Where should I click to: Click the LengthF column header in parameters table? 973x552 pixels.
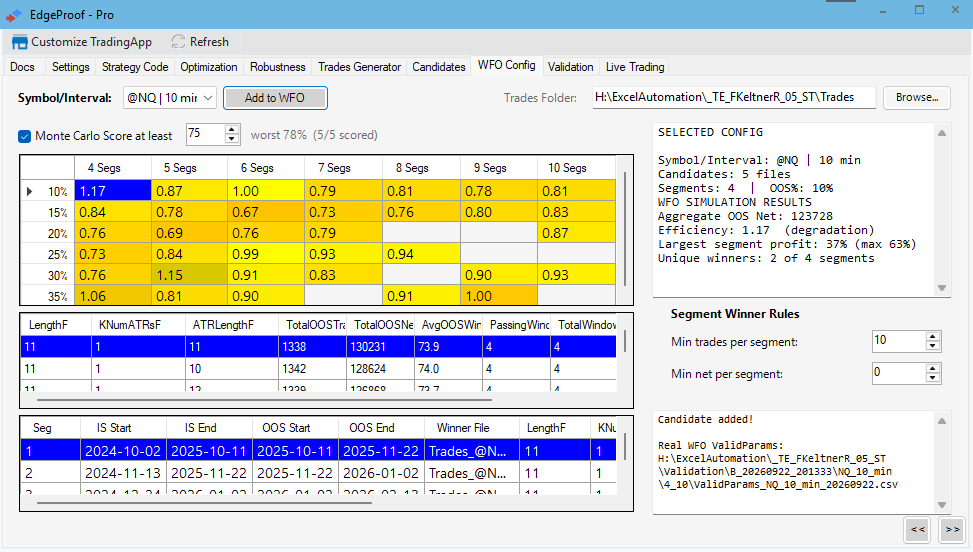pos(56,325)
